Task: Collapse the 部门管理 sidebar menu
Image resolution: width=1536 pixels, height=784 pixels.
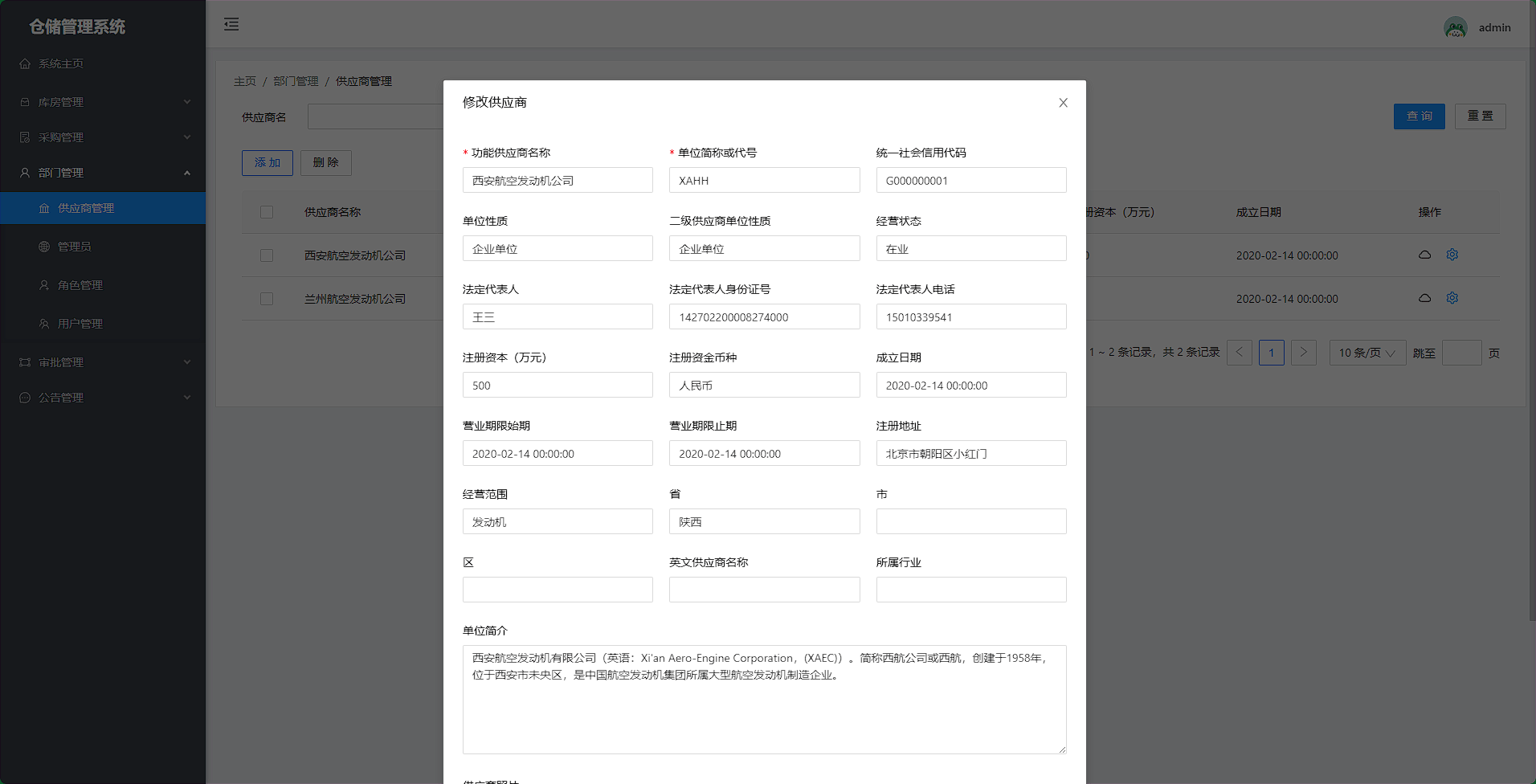Action: click(103, 173)
